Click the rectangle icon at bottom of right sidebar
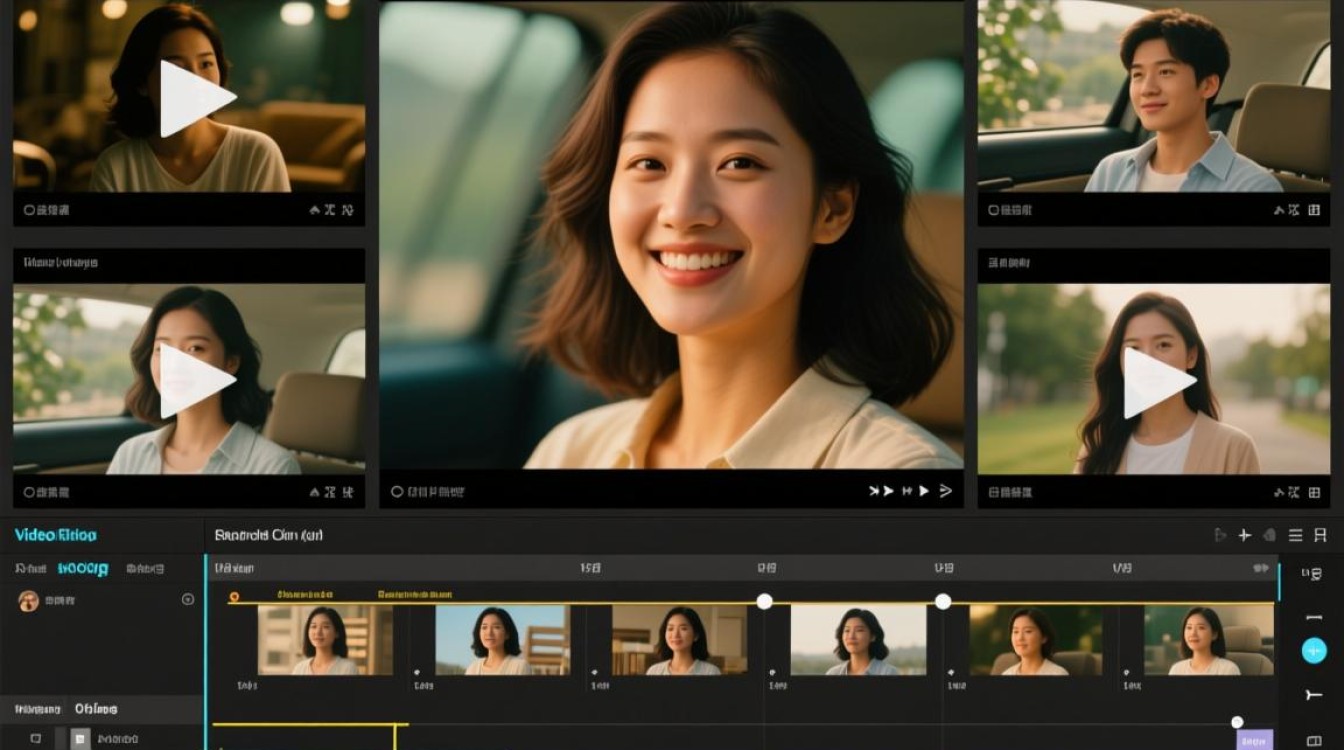 tap(1314, 740)
